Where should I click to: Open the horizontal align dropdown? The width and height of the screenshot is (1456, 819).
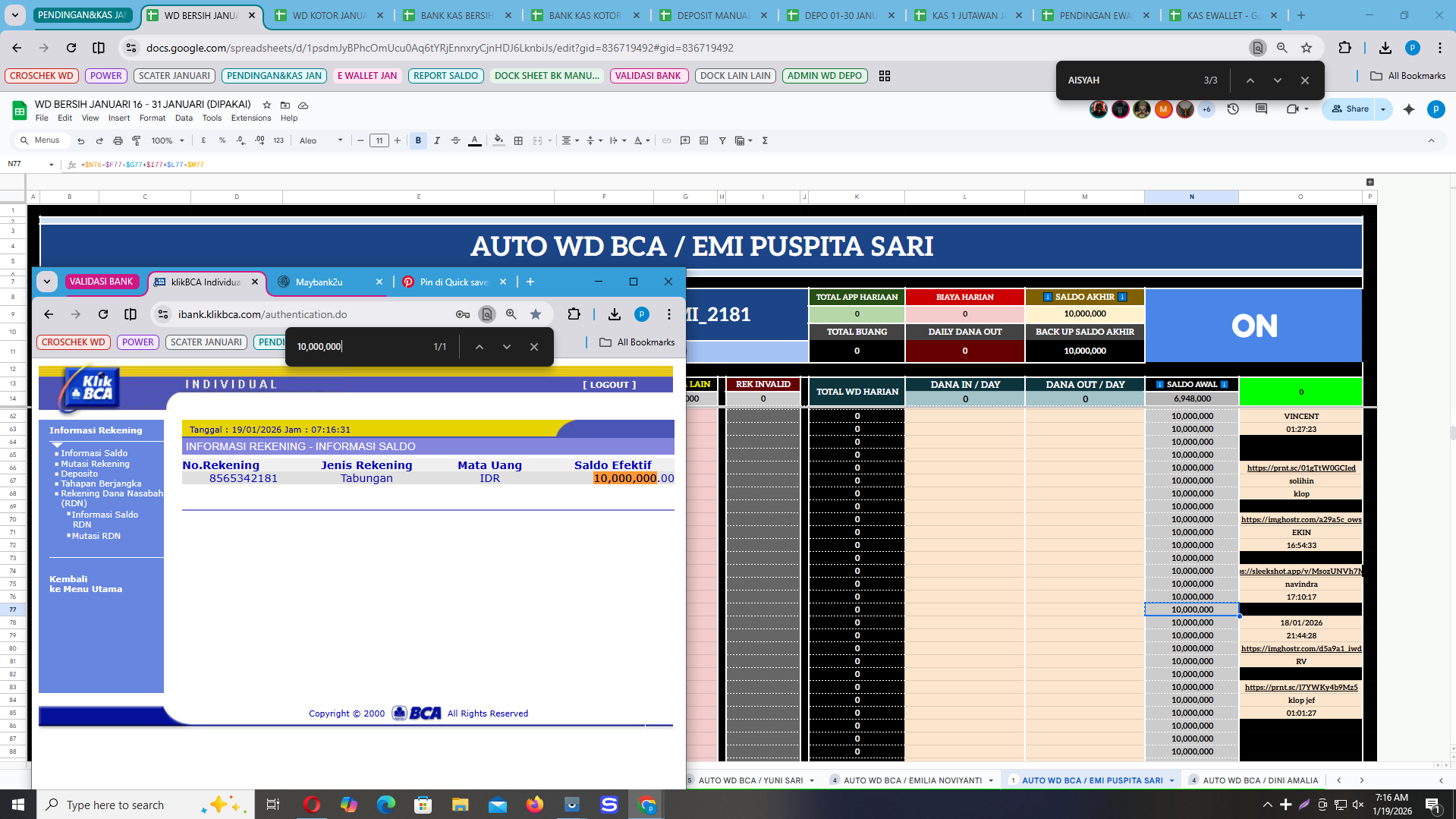[x=570, y=140]
